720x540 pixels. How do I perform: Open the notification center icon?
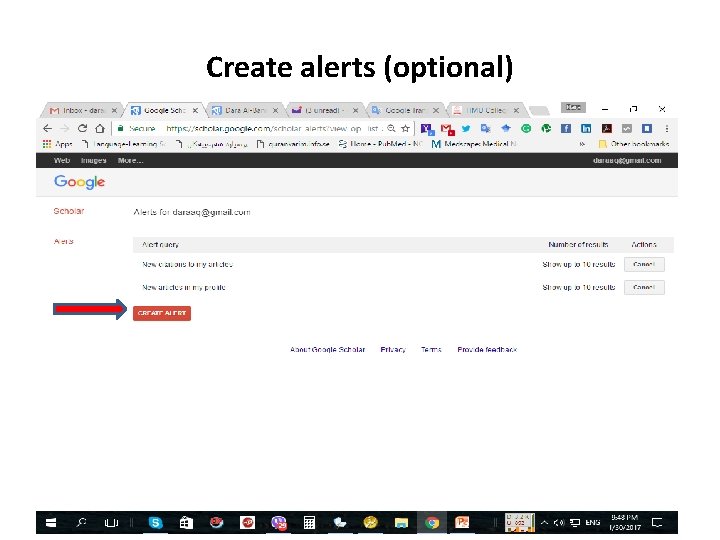657,523
